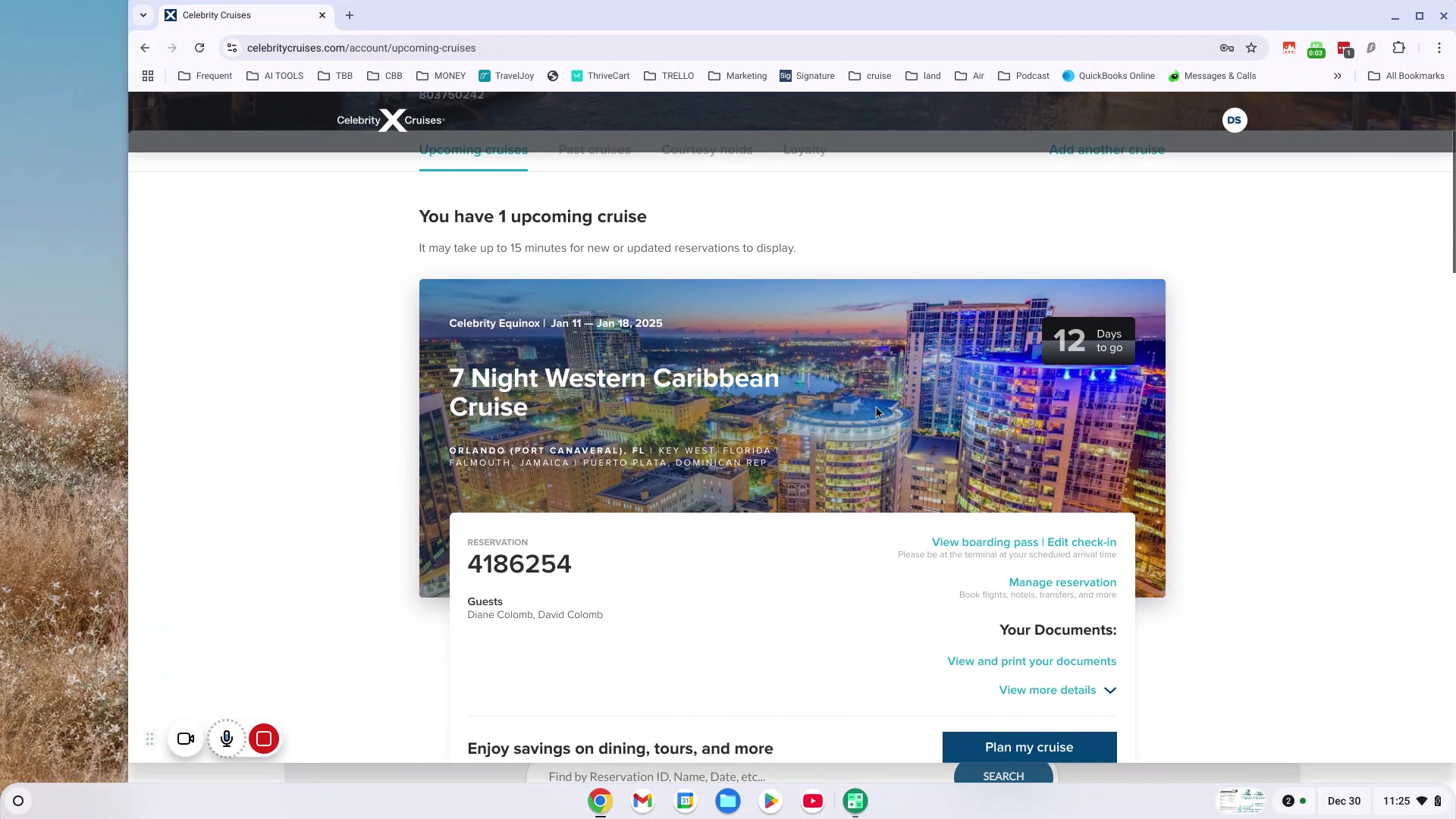Bookmark this page with the star icon
Viewport: 1456px width, 819px height.
(1251, 48)
